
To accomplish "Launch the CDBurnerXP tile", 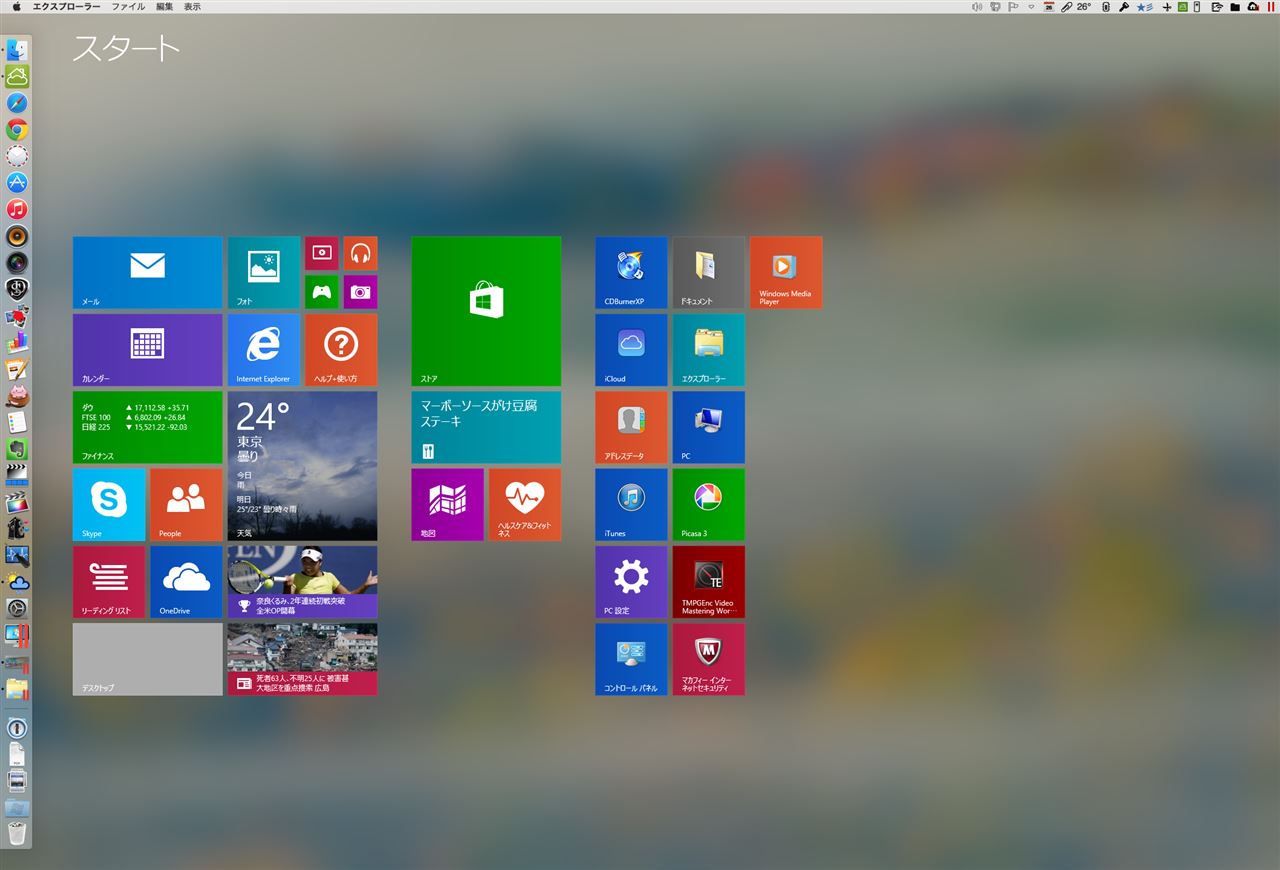I will (x=631, y=272).
